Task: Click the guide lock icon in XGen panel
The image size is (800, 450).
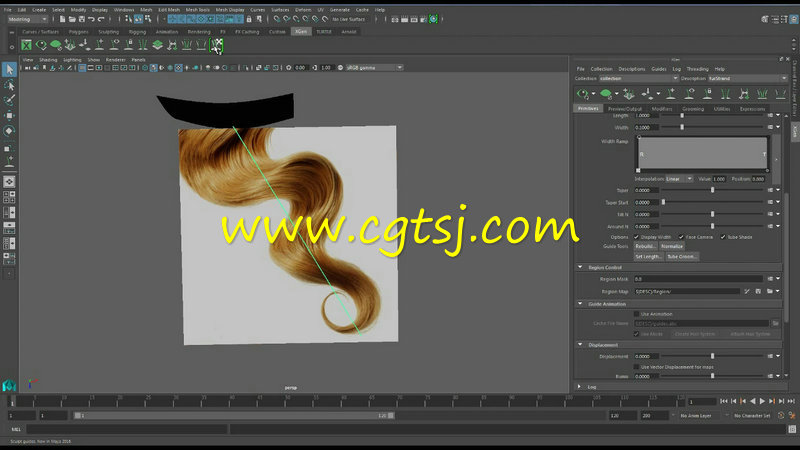Action: pyautogui.click(x=708, y=93)
